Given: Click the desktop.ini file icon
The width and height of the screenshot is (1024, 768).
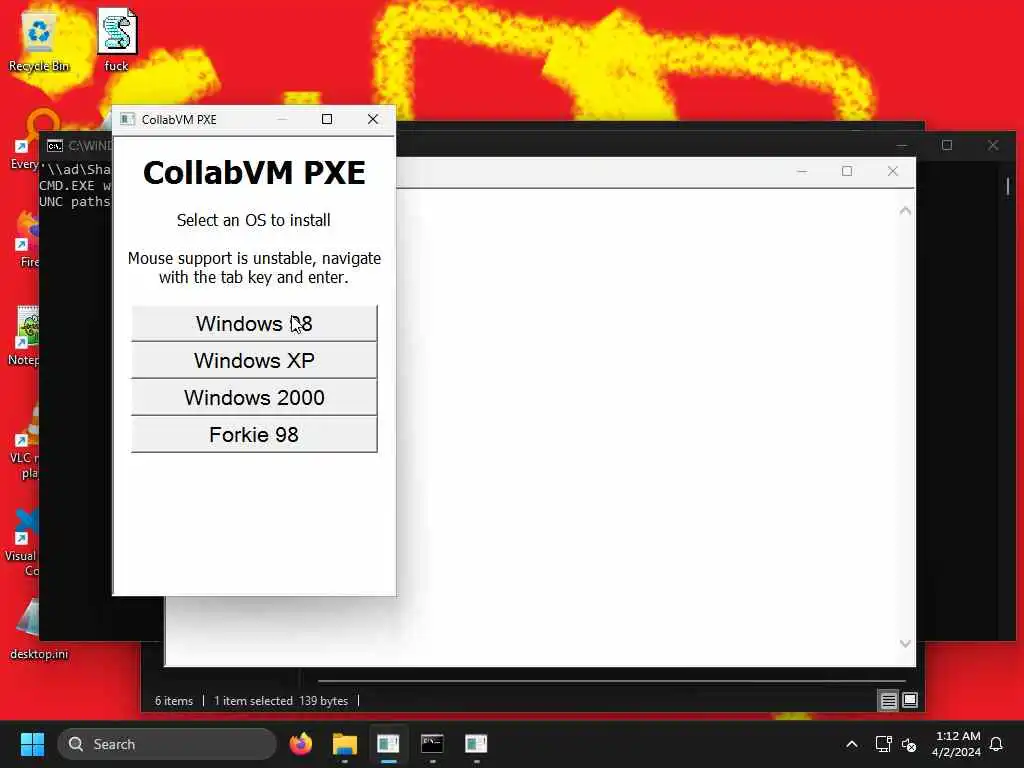Looking at the screenshot, I should [x=39, y=628].
